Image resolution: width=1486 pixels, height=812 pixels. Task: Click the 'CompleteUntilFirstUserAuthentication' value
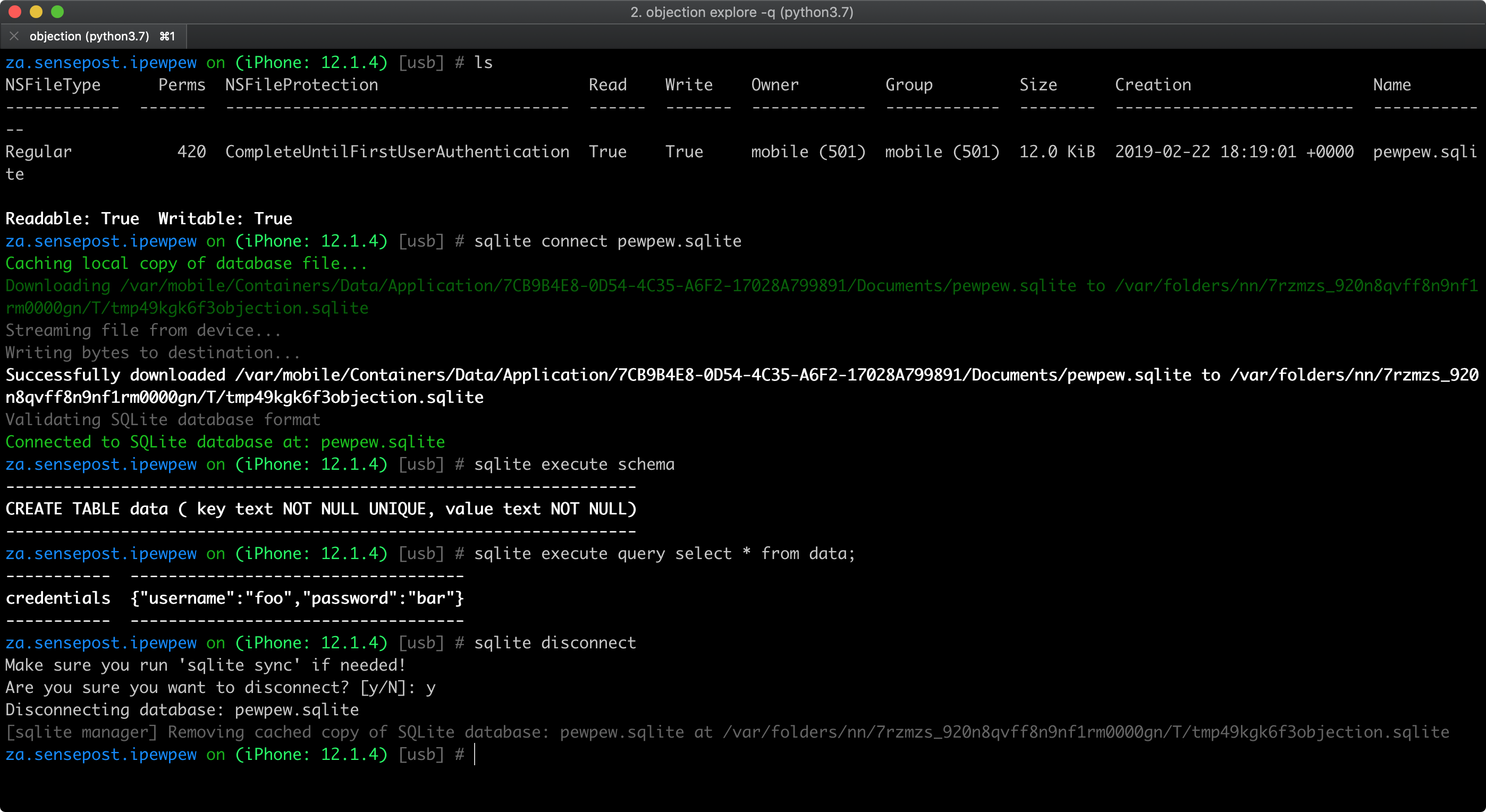click(x=397, y=151)
